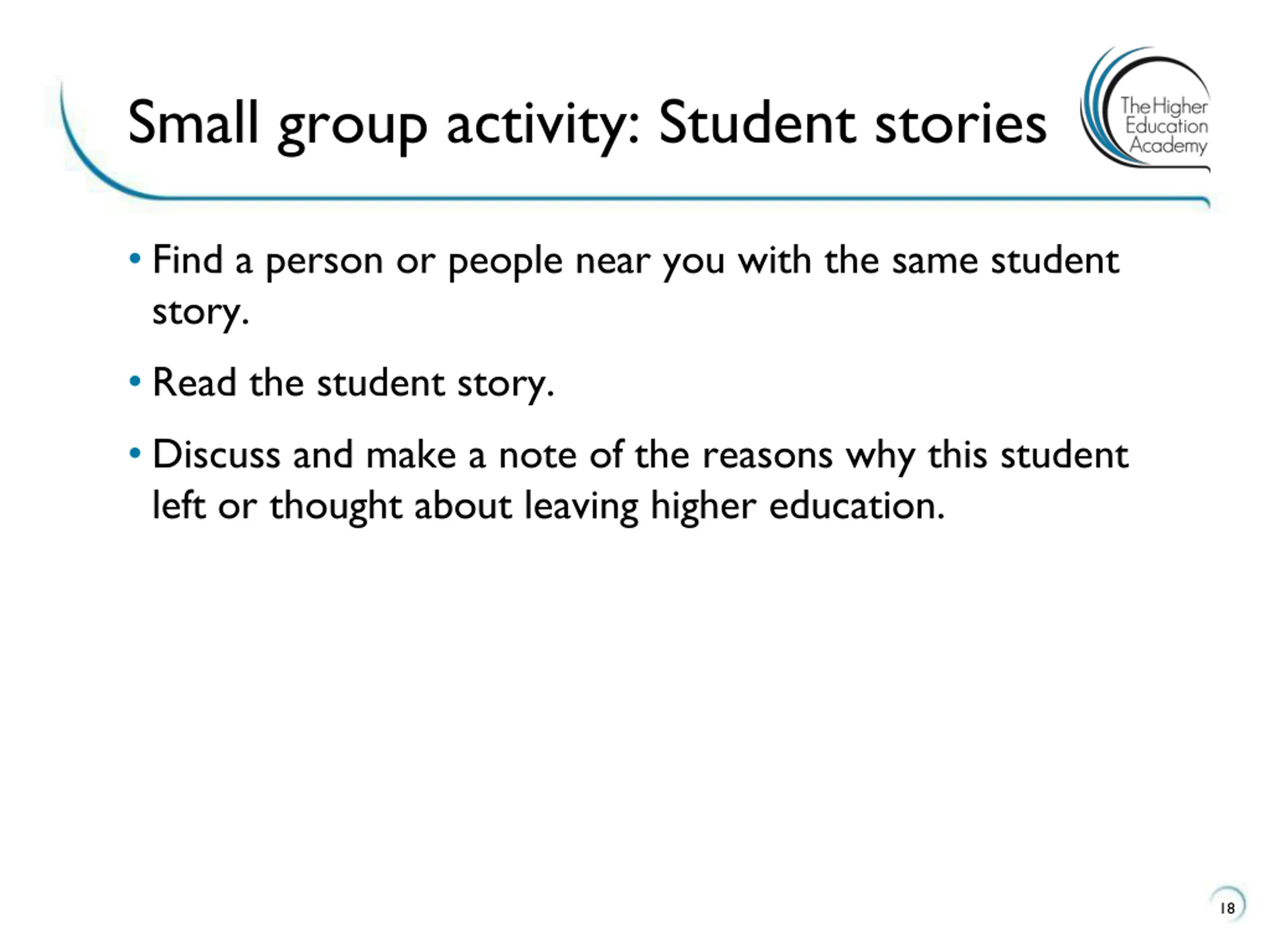The width and height of the screenshot is (1270, 952).
Task: Click the slide number 18 badge
Action: [1227, 907]
